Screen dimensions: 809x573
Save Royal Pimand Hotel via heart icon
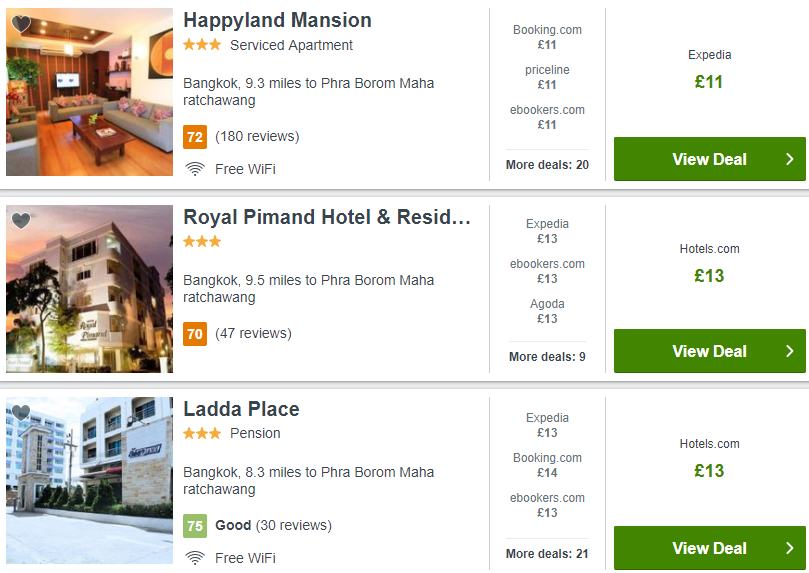[x=21, y=220]
